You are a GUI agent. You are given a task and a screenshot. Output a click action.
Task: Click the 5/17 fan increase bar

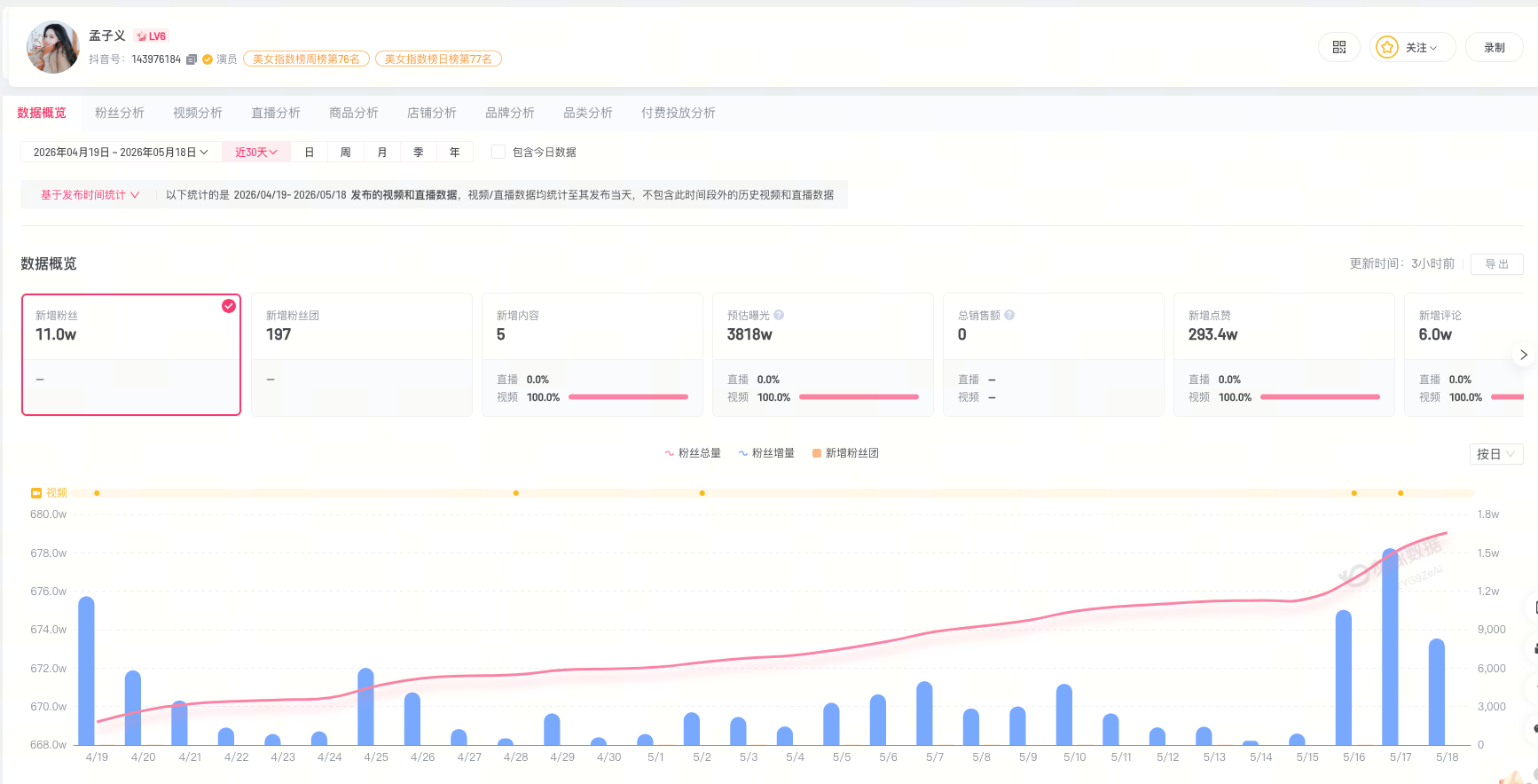tap(1390, 647)
